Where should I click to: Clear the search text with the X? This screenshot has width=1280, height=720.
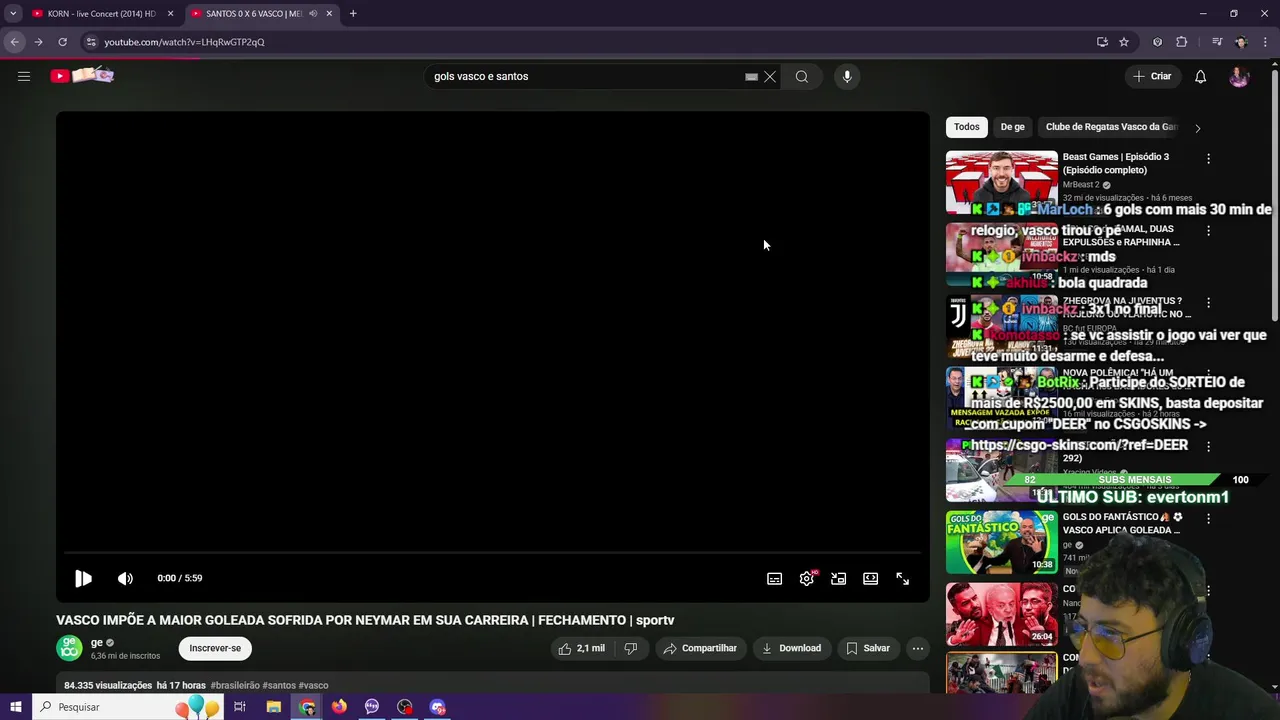(770, 76)
